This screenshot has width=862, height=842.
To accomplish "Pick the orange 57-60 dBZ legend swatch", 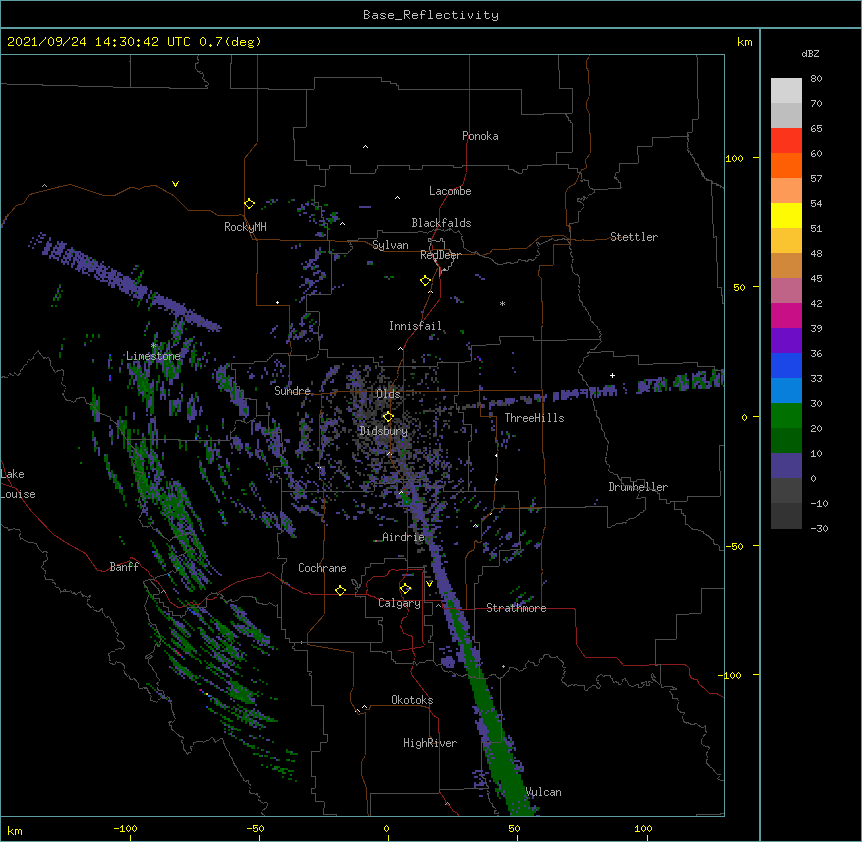I will coord(786,165).
